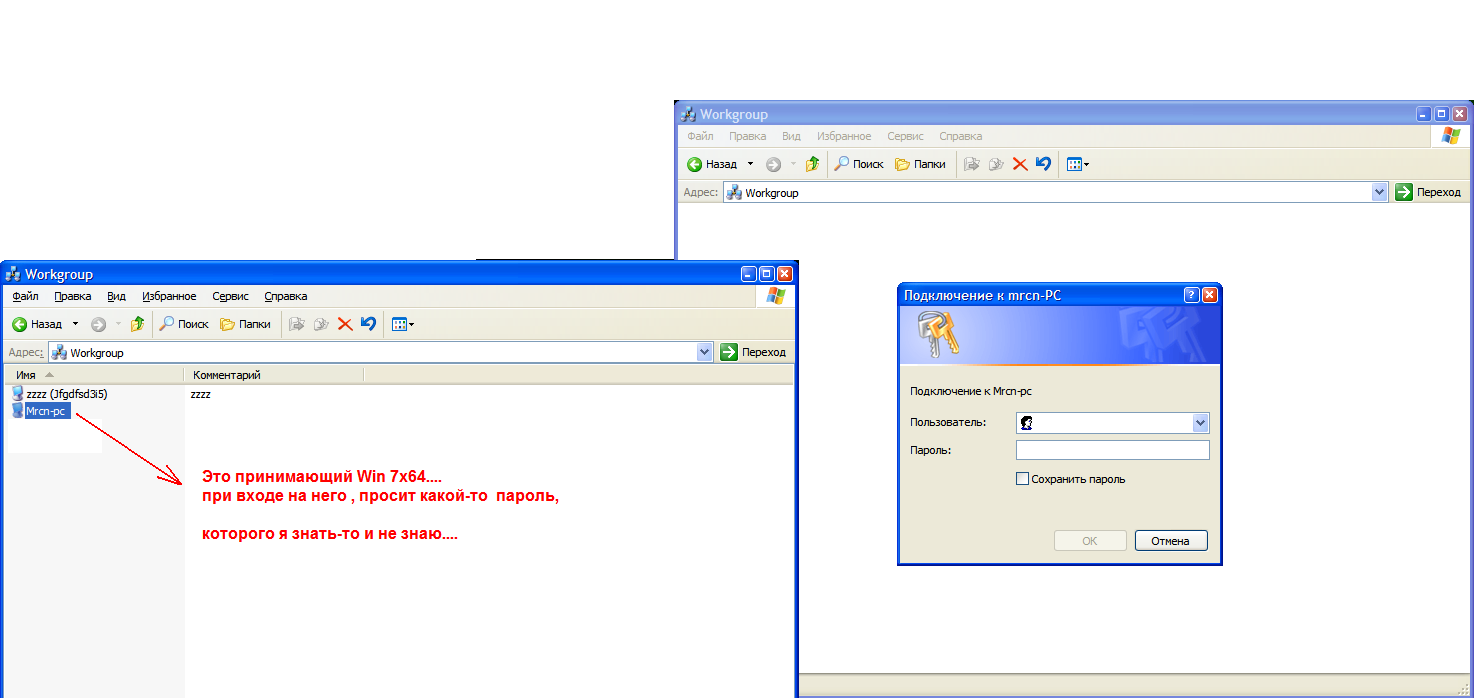Screen dimensions: 1474x699
Task: Click Move To icon in front Workgroup toolbar
Action: tap(296, 324)
